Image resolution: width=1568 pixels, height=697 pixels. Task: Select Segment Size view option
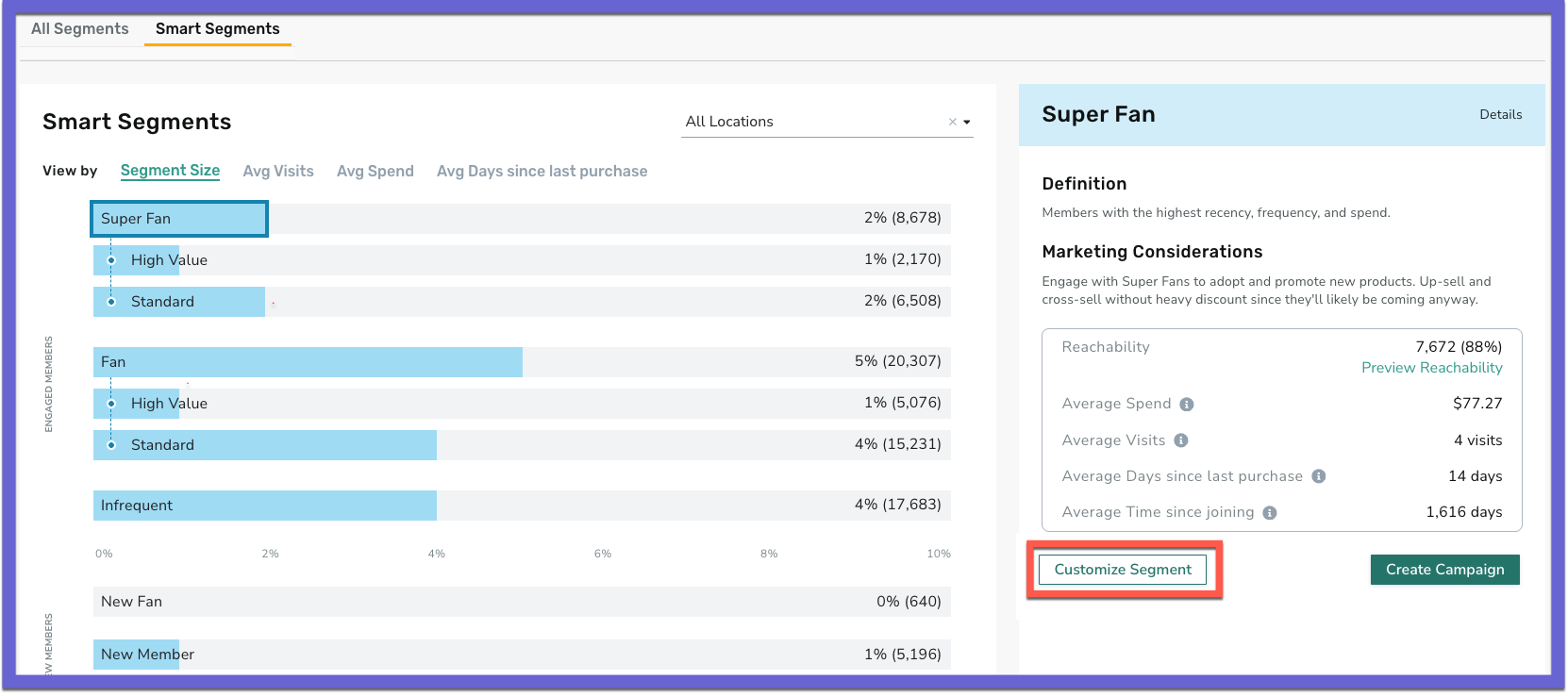(x=171, y=171)
